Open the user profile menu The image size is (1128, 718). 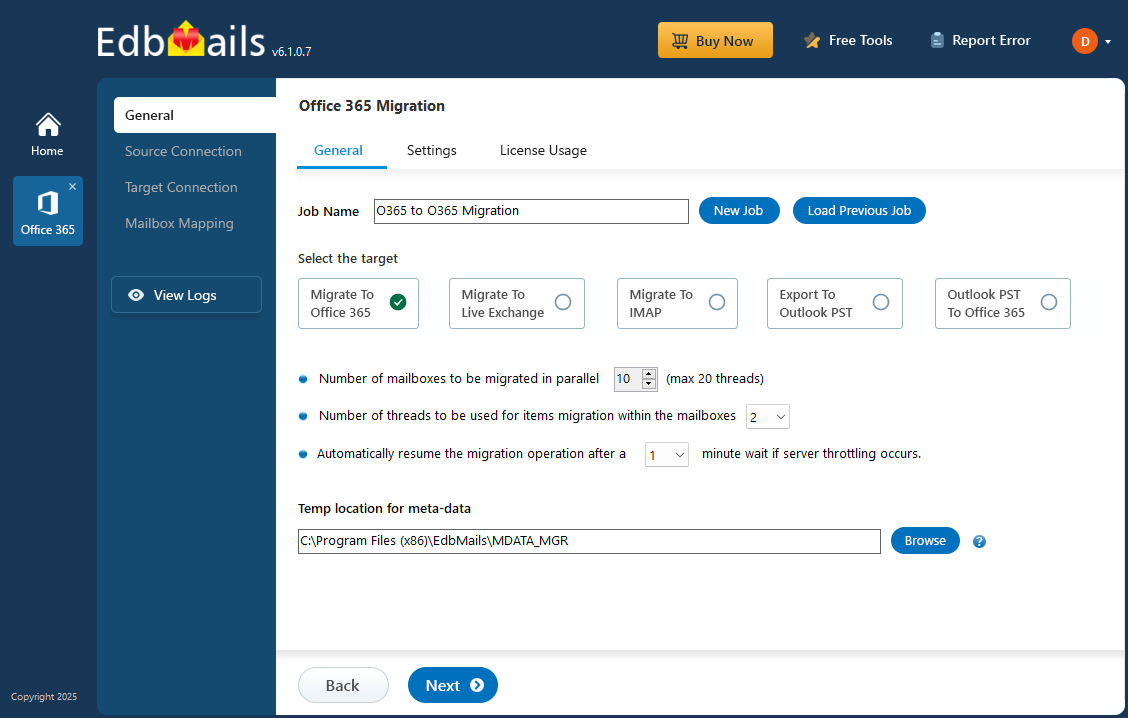point(1090,40)
